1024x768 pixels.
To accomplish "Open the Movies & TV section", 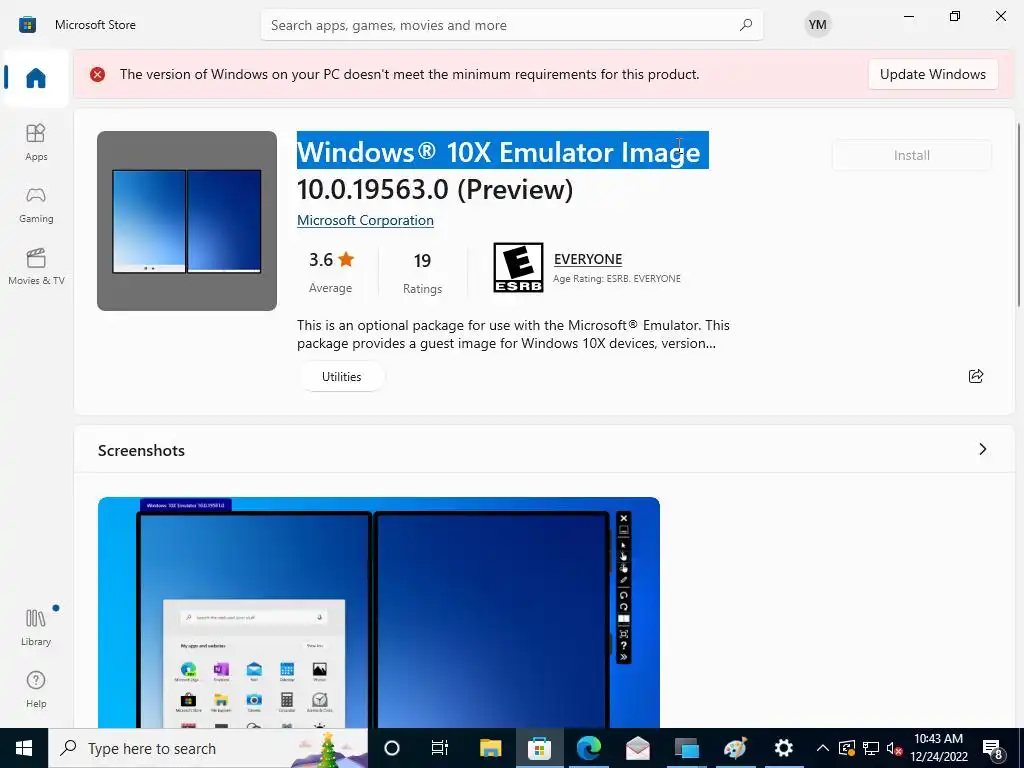I will (x=36, y=266).
